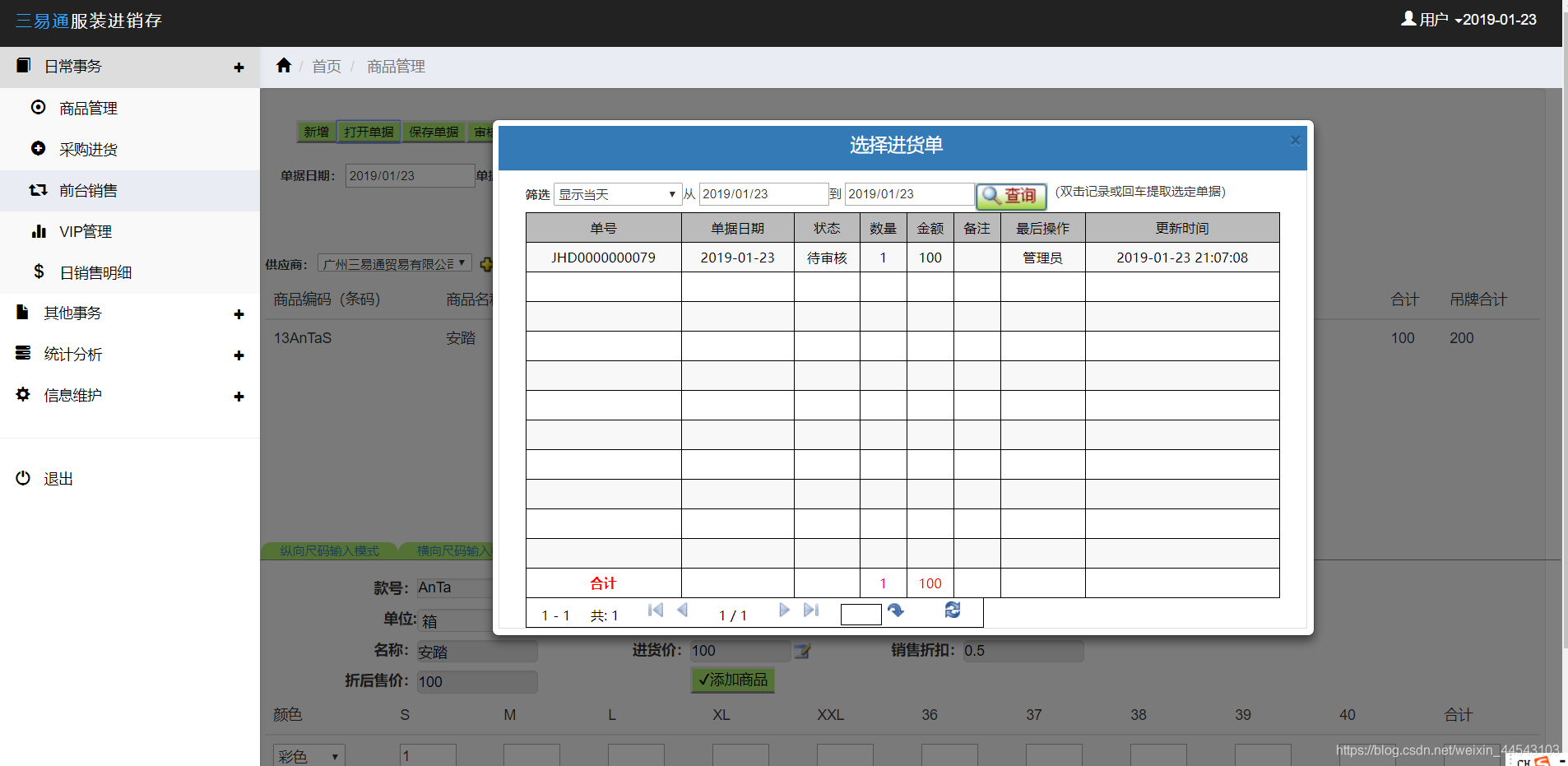This screenshot has height=766, width=1568.
Task: Open the 筛选 显示当天 dropdown
Action: [x=617, y=194]
